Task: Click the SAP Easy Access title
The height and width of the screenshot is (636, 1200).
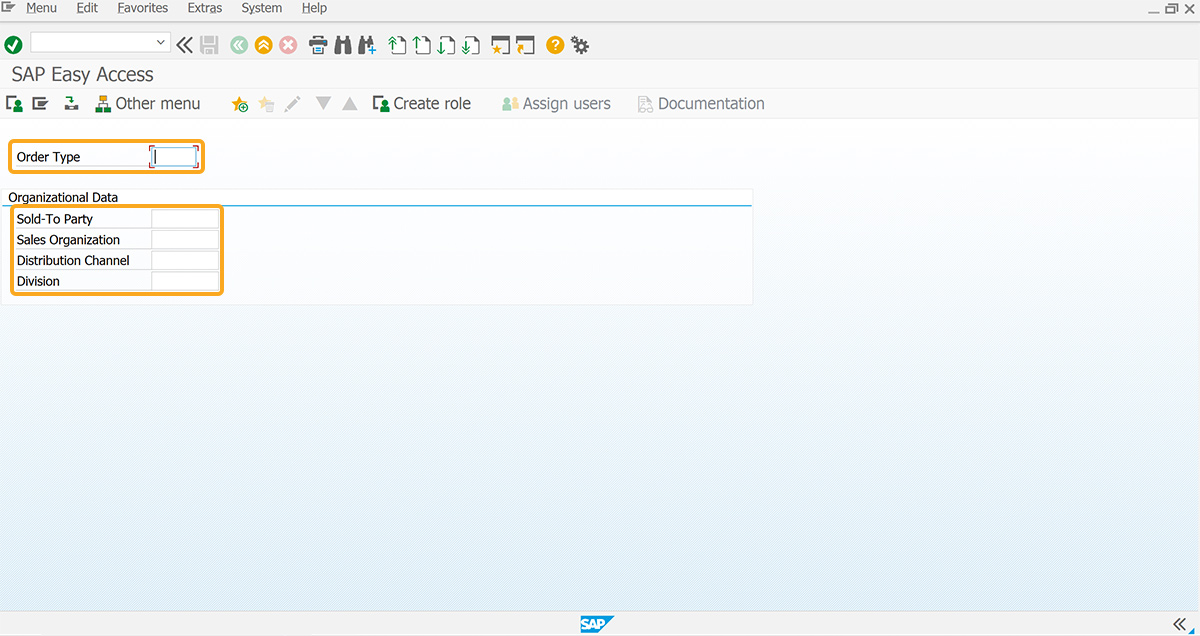Action: pos(83,74)
